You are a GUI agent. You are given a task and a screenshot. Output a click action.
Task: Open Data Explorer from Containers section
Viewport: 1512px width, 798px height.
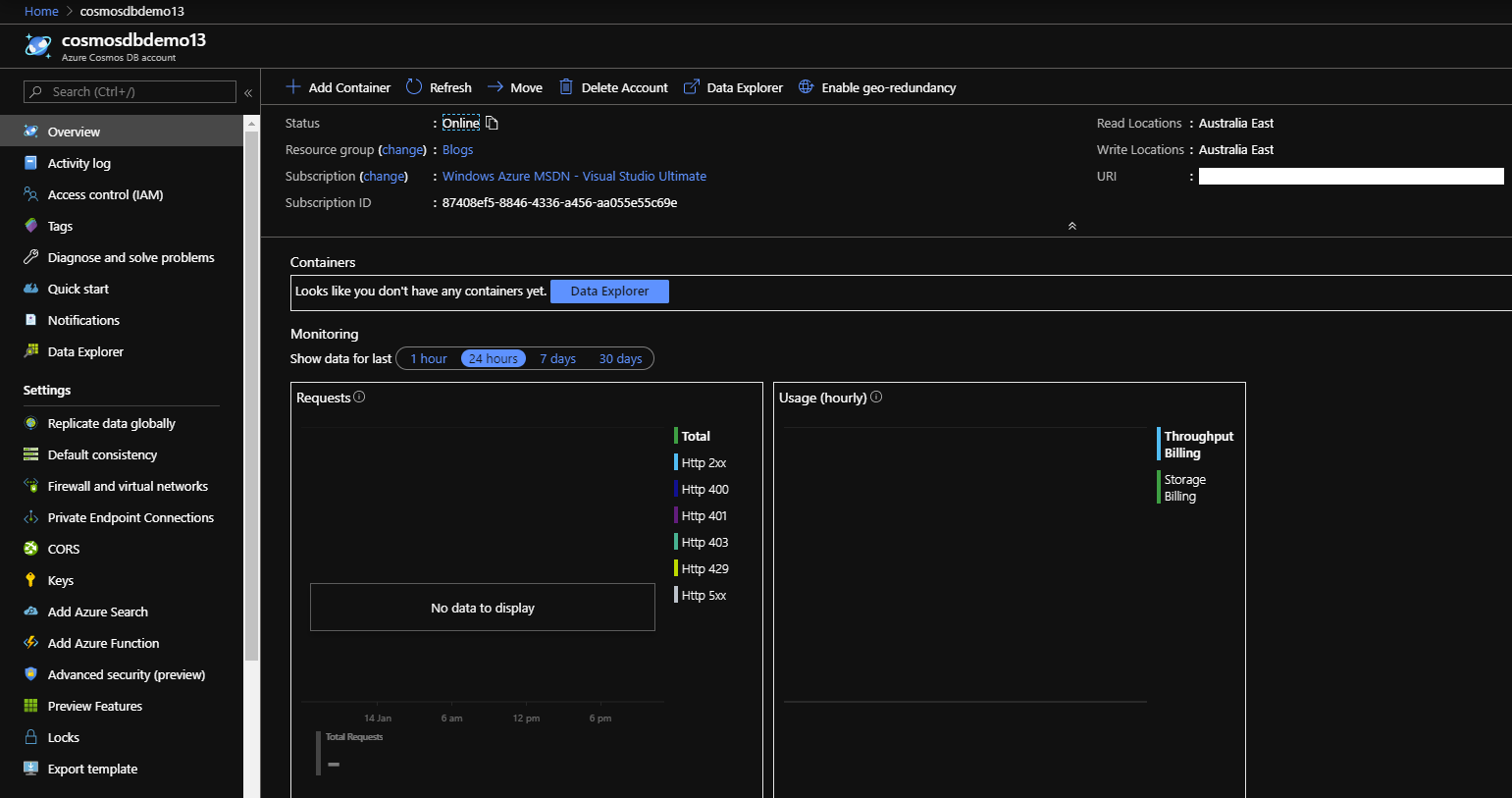(x=609, y=291)
